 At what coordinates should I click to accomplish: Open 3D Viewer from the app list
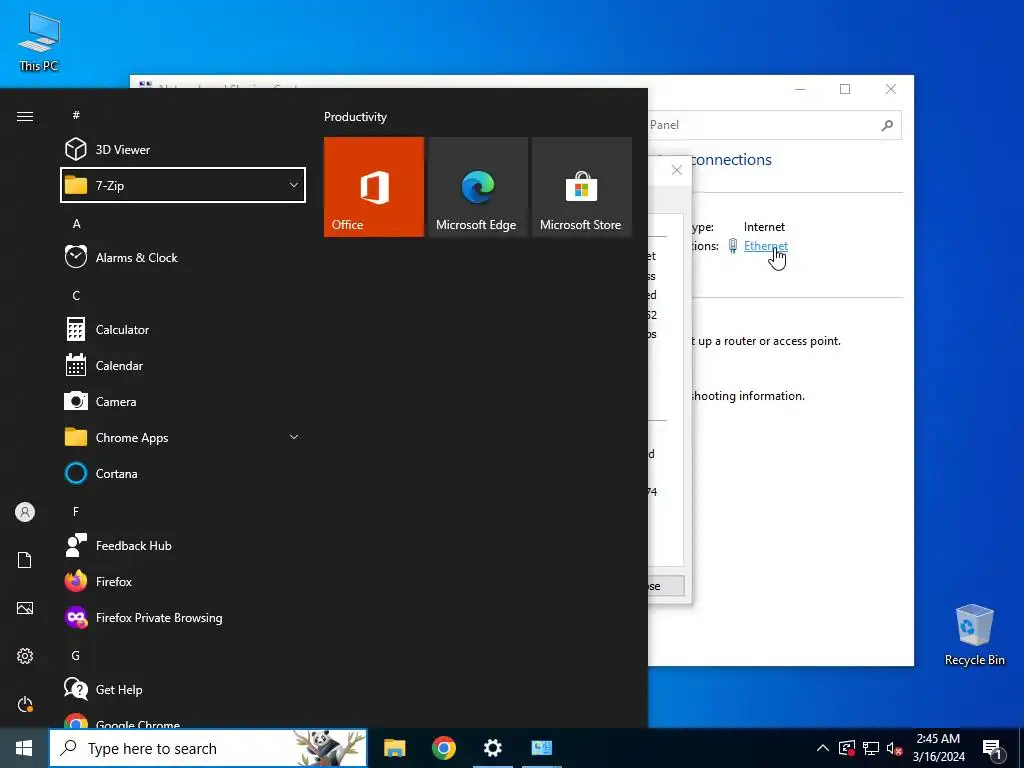183,150
